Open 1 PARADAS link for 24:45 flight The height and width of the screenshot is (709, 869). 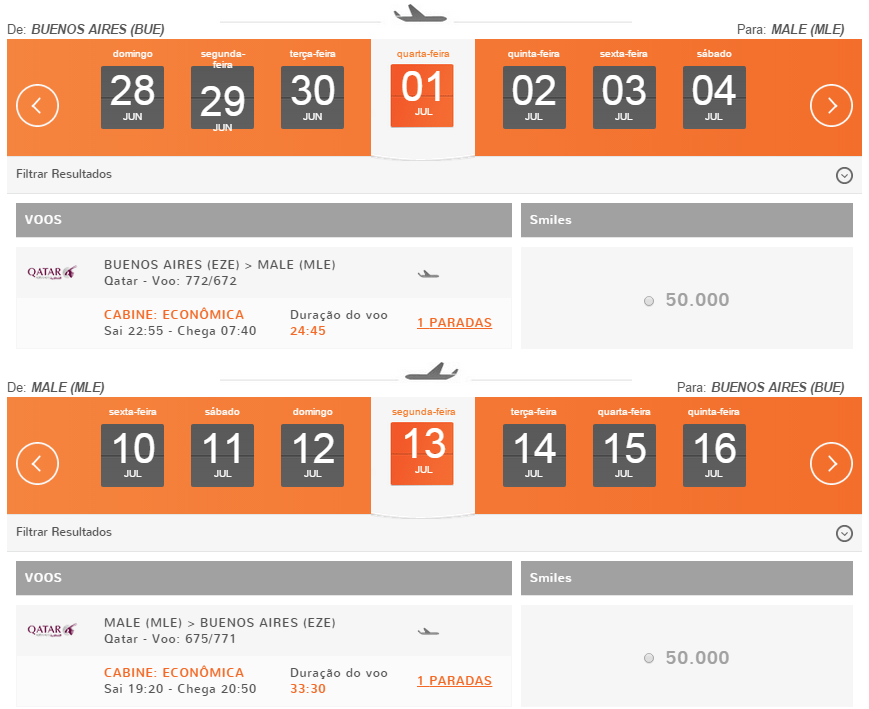coord(454,323)
